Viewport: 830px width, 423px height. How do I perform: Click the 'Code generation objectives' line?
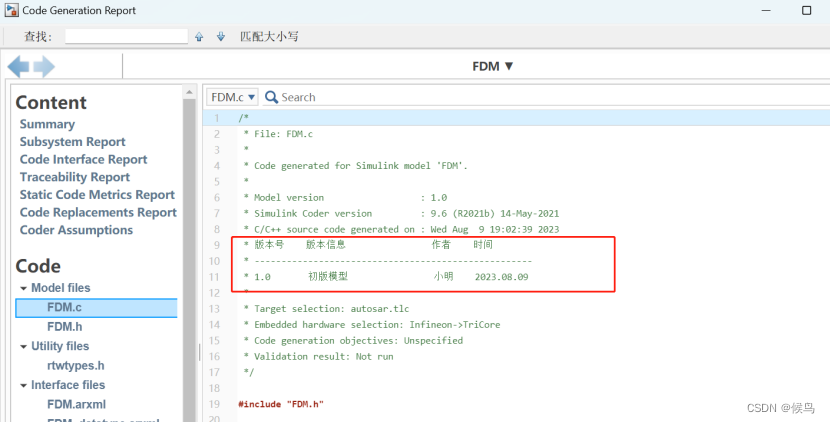(x=353, y=340)
